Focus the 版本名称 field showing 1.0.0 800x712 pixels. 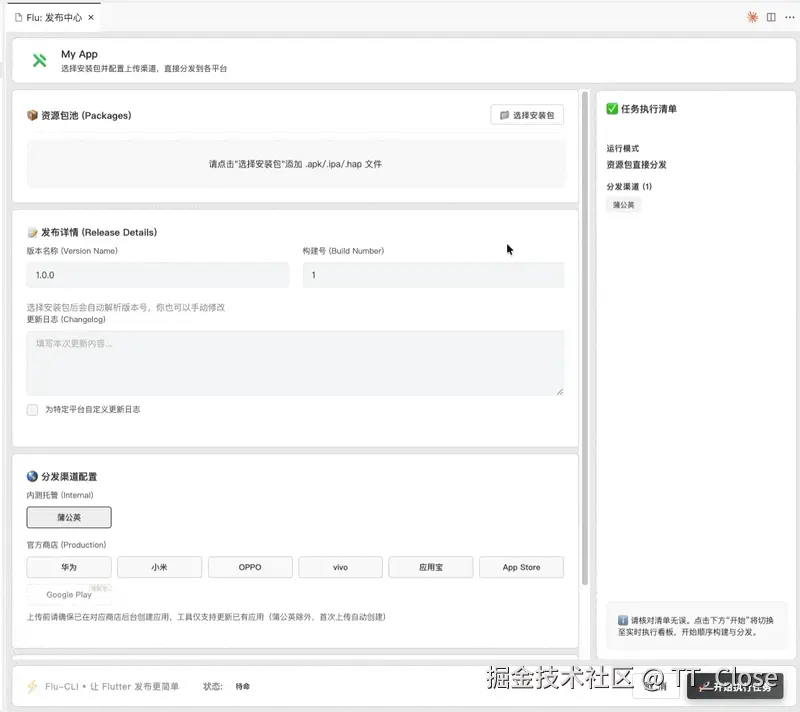[x=158, y=275]
